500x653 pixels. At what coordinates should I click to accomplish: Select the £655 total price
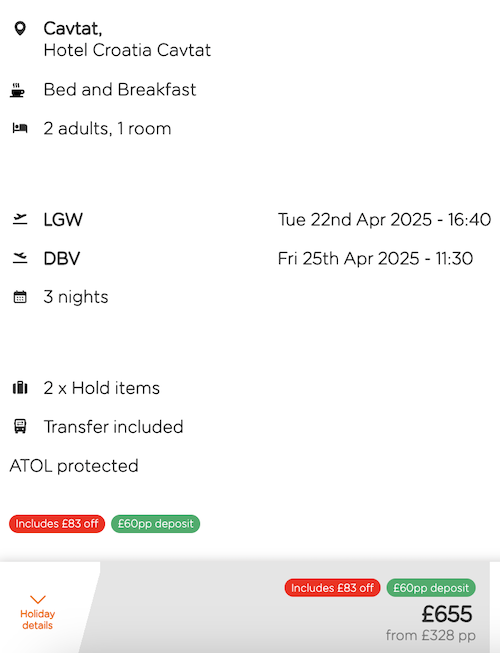click(447, 614)
